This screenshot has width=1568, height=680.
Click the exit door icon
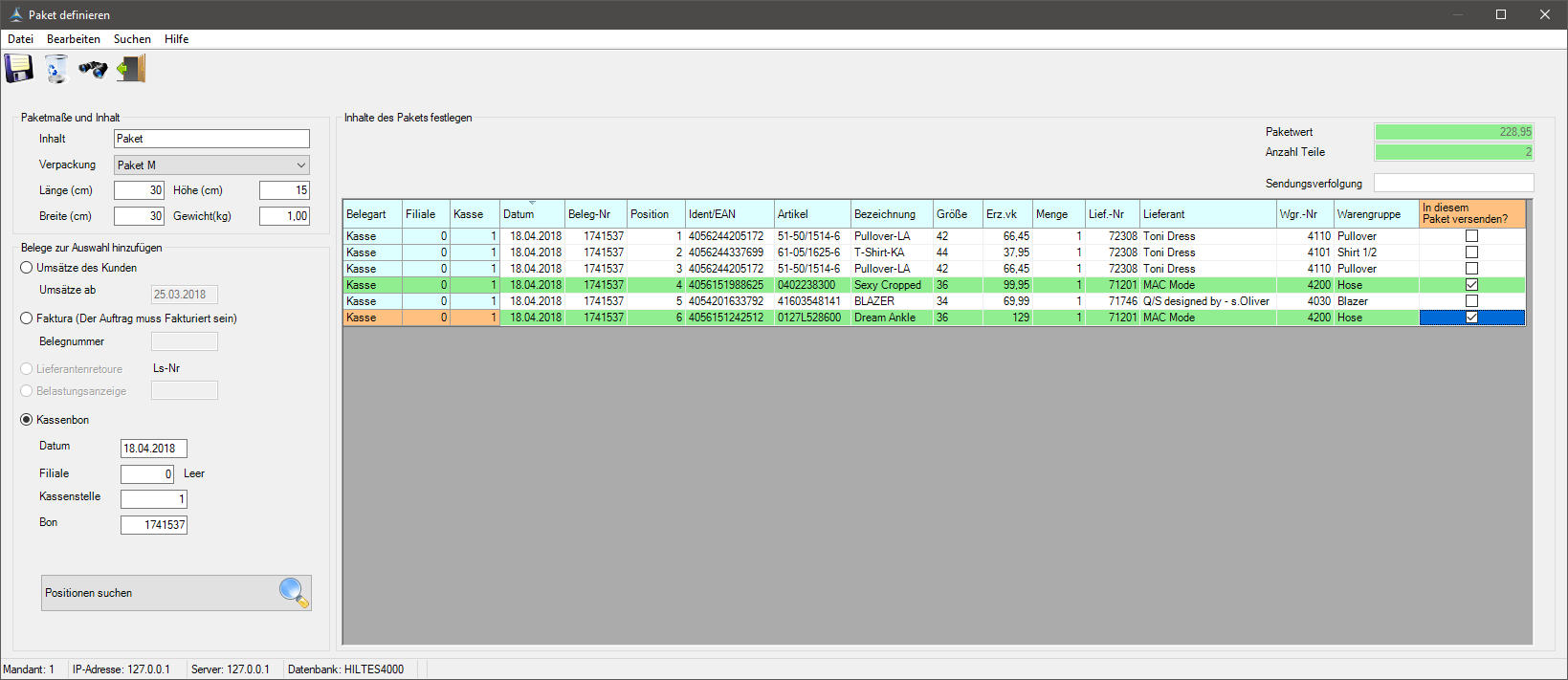click(x=131, y=69)
